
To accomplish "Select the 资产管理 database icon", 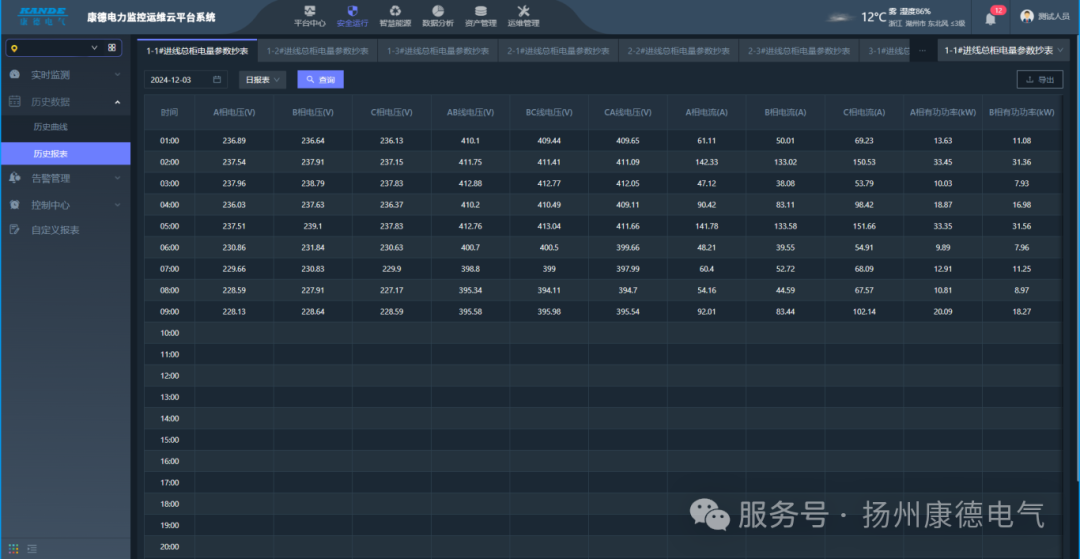I will point(481,11).
